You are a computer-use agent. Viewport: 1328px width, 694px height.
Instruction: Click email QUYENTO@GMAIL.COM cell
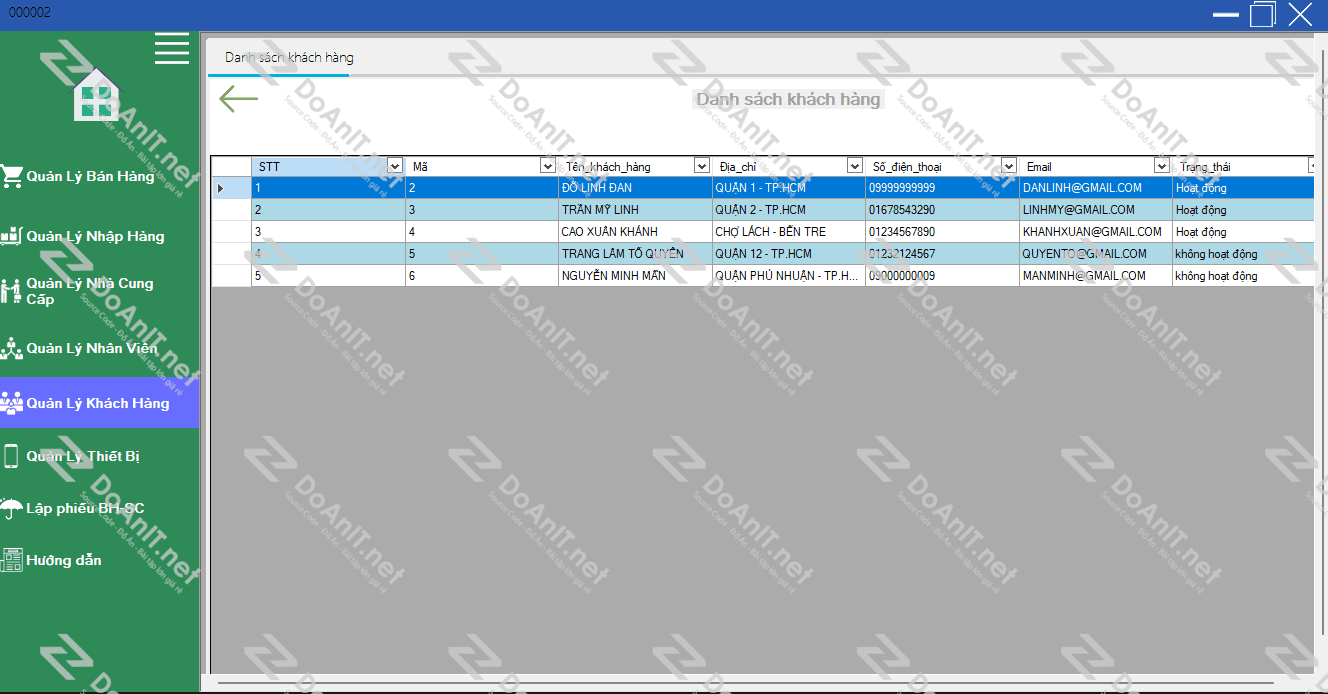pos(1096,254)
